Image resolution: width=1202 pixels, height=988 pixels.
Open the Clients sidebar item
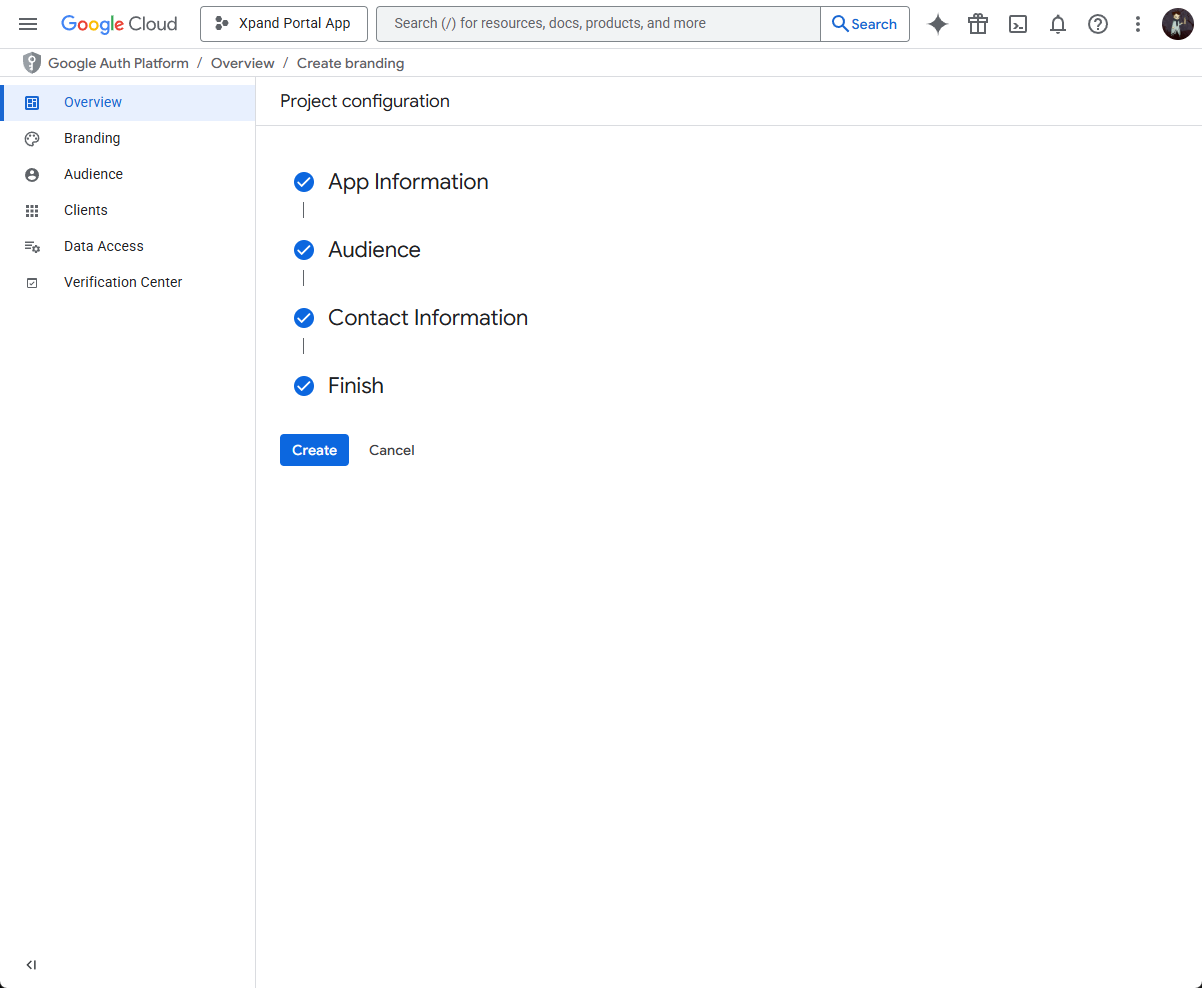[86, 210]
